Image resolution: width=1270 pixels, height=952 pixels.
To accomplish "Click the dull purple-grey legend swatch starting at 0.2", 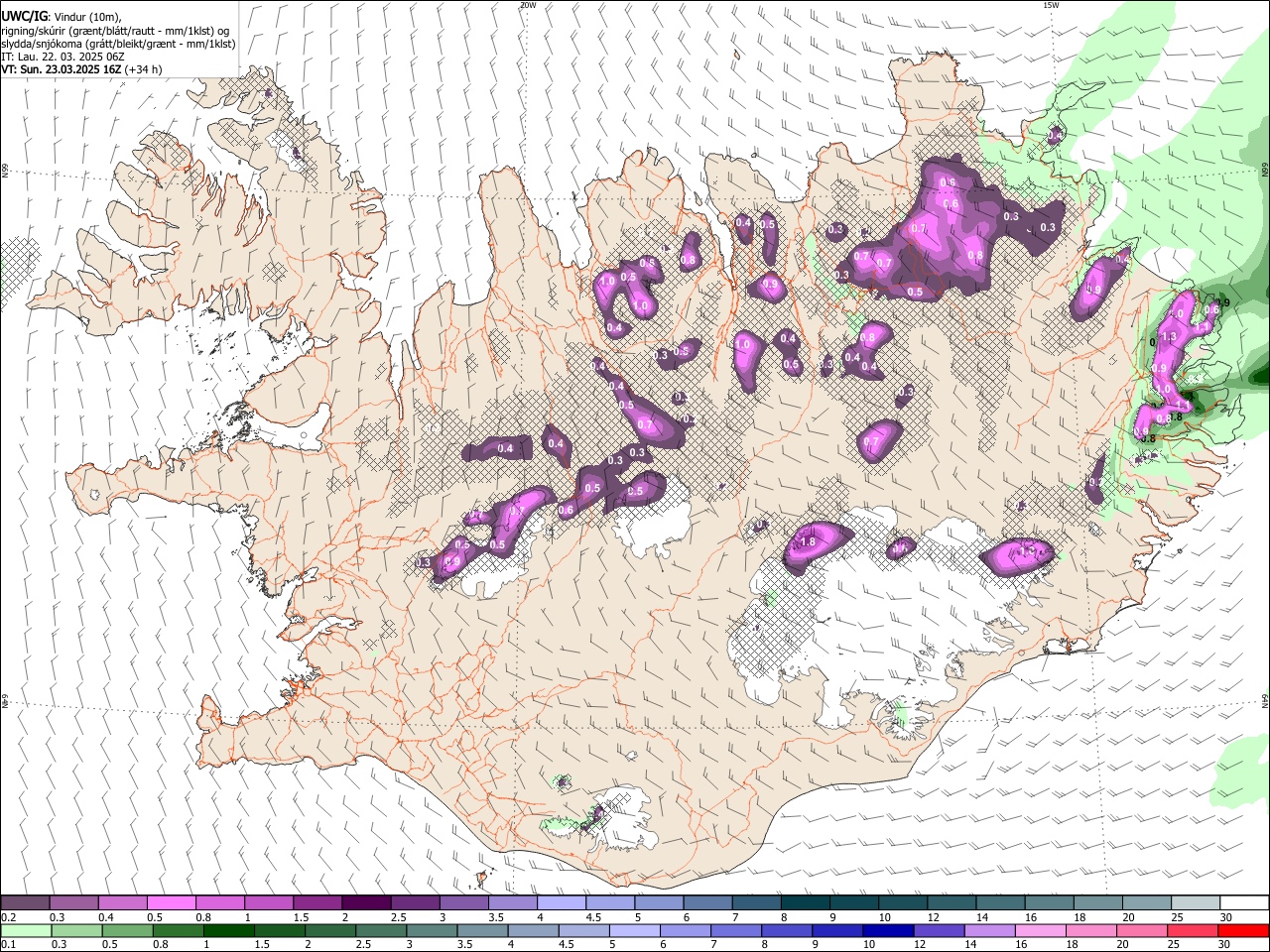I will tap(25, 902).
